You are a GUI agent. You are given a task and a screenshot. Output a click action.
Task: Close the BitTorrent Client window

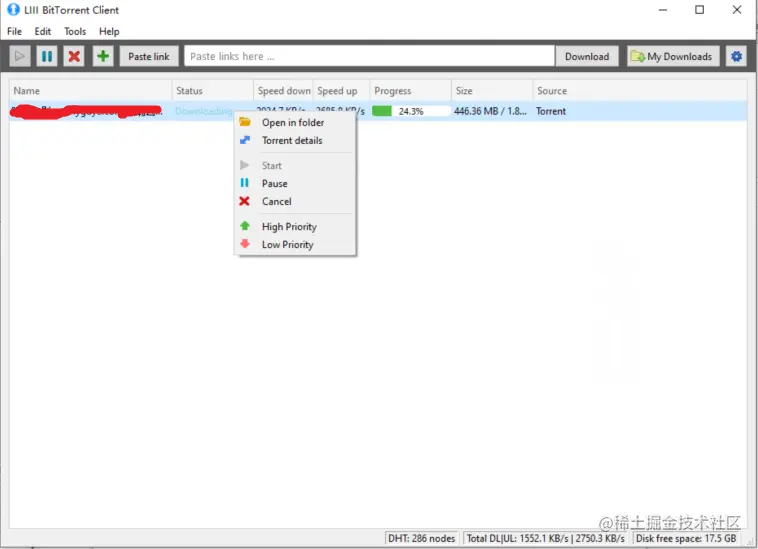point(737,10)
